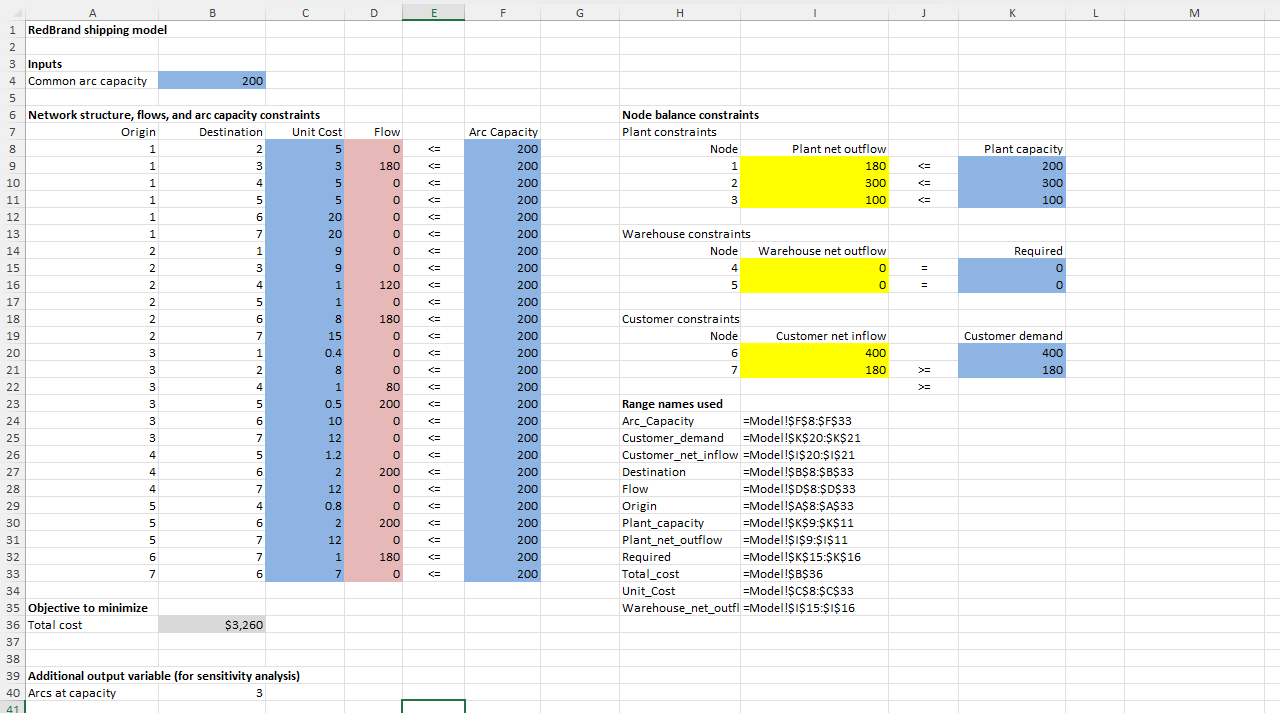Select the Total cost cell showing $3,260
Screen dimensions: 1280x713
211,624
